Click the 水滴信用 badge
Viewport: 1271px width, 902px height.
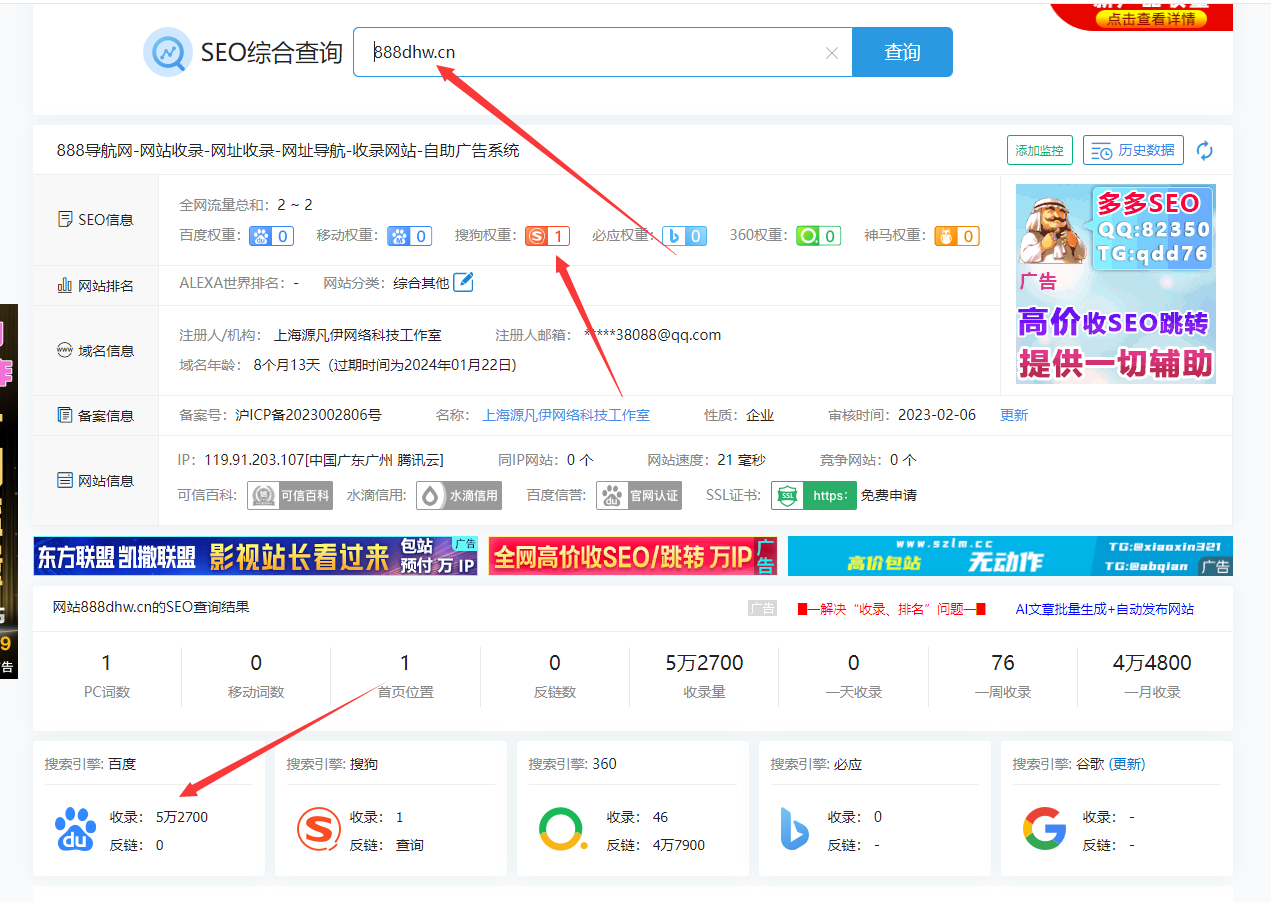click(459, 494)
